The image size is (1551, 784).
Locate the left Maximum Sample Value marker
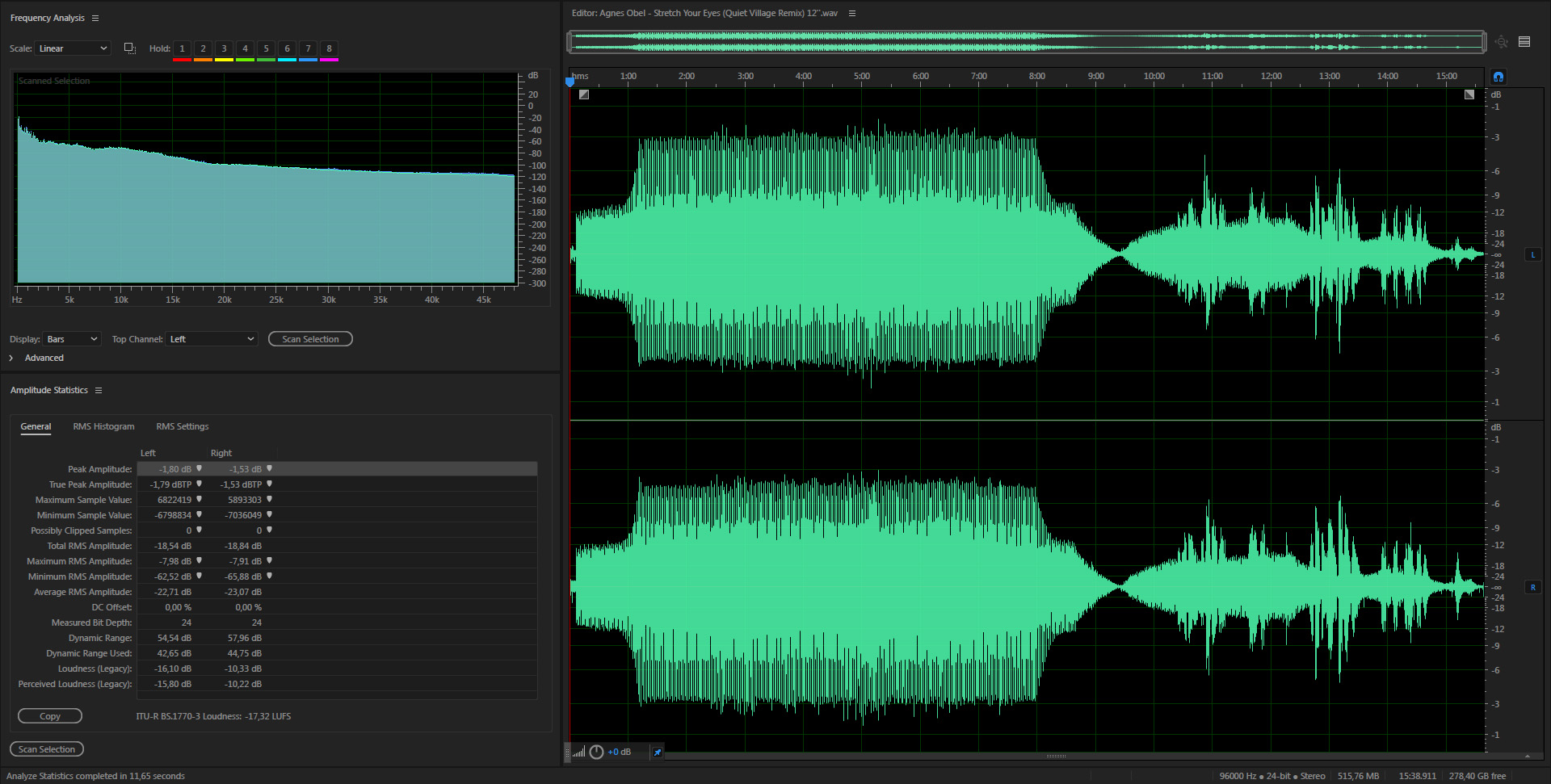(x=199, y=500)
